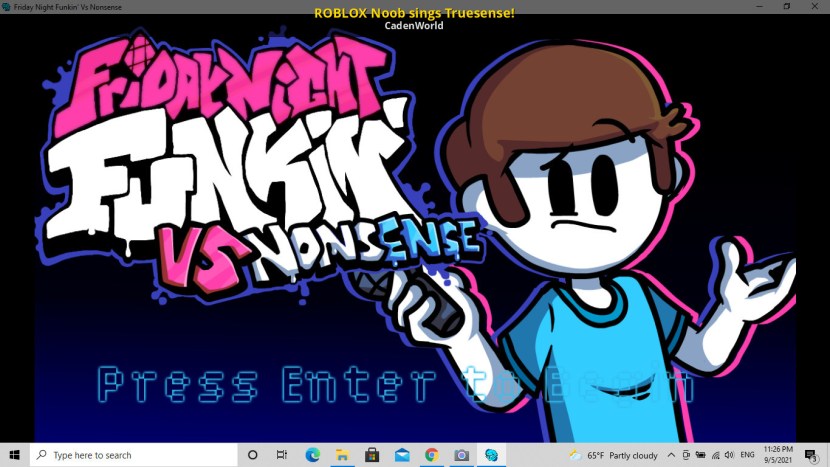
Task: Switch the ENG input language
Action: (x=747, y=455)
